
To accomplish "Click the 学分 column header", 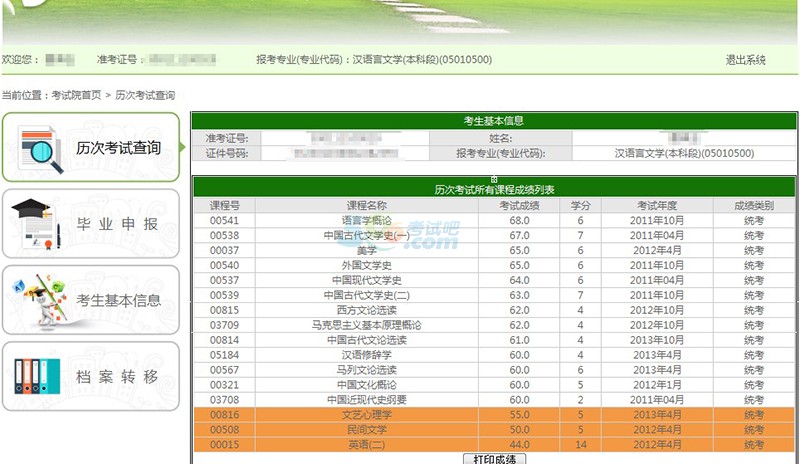I will 581,206.
